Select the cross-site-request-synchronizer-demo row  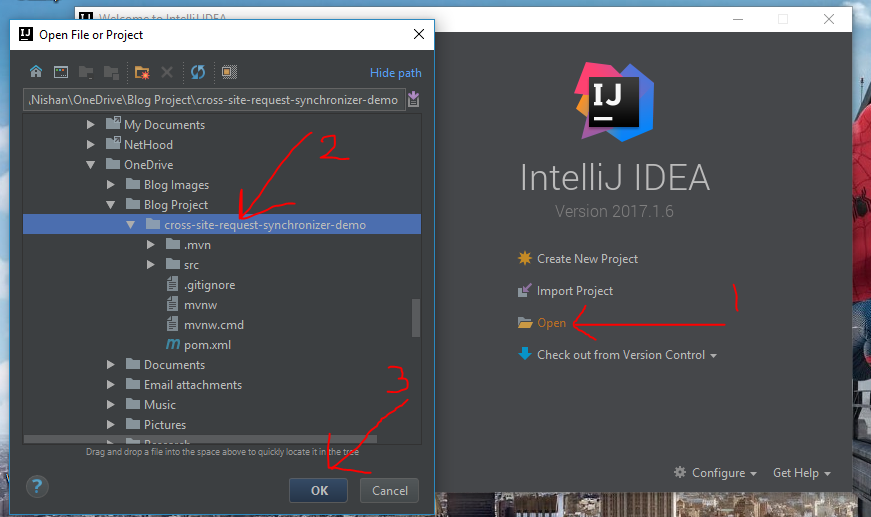coord(222,224)
